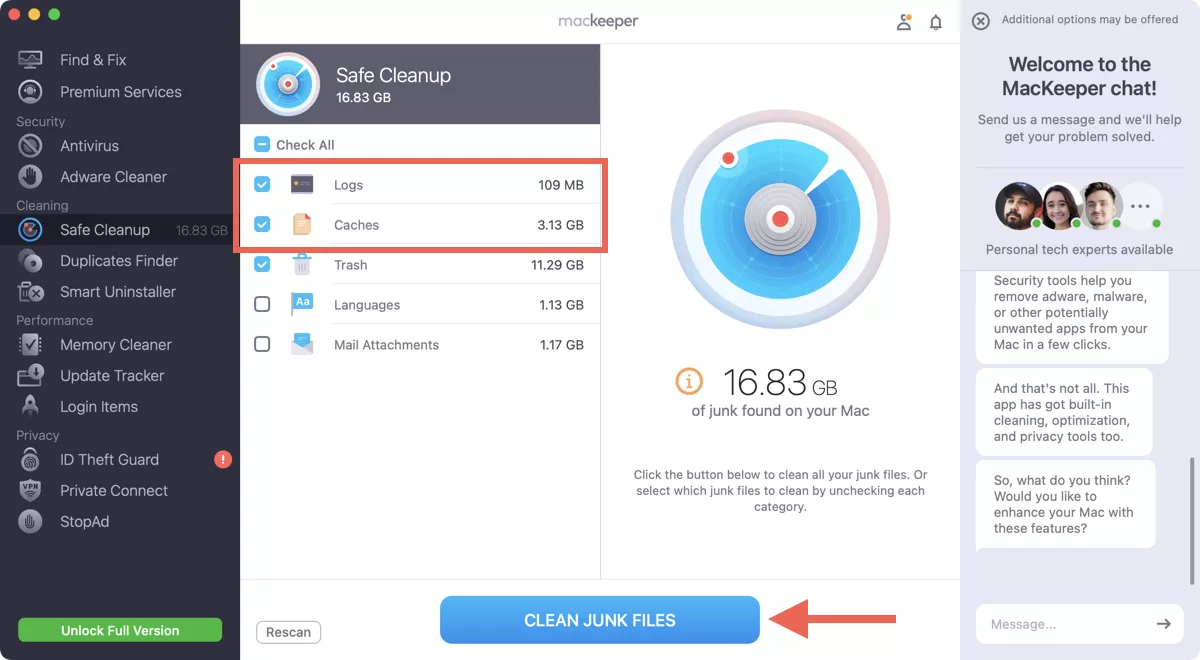Click the Duplicates Finder icon
Viewport: 1200px width, 660px height.
pos(31,261)
